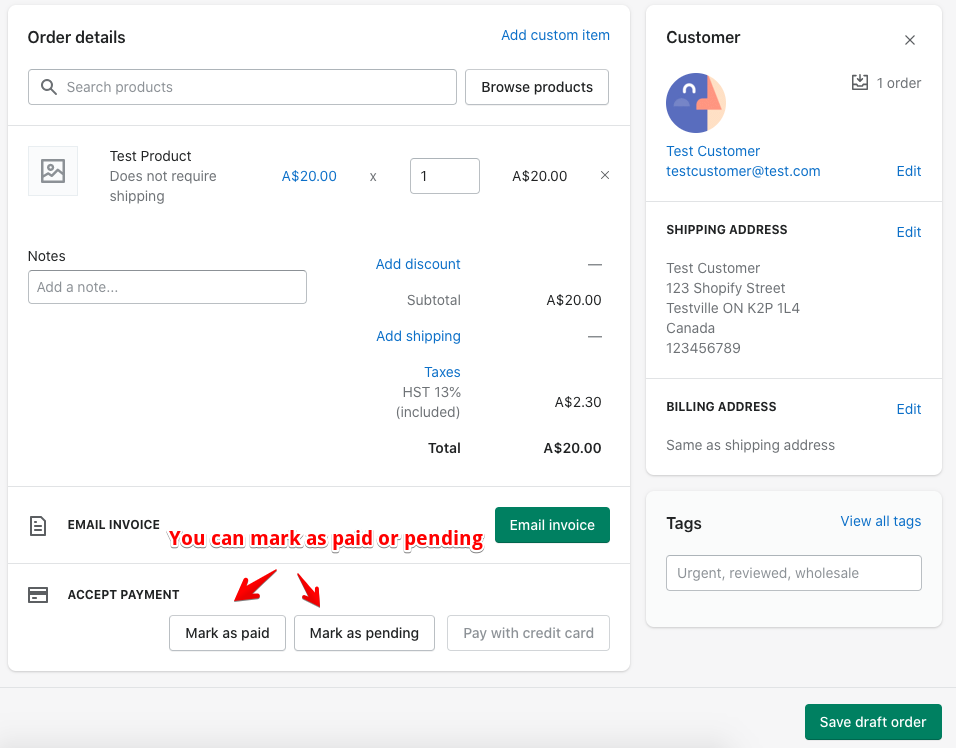Open Browse products

click(x=537, y=87)
